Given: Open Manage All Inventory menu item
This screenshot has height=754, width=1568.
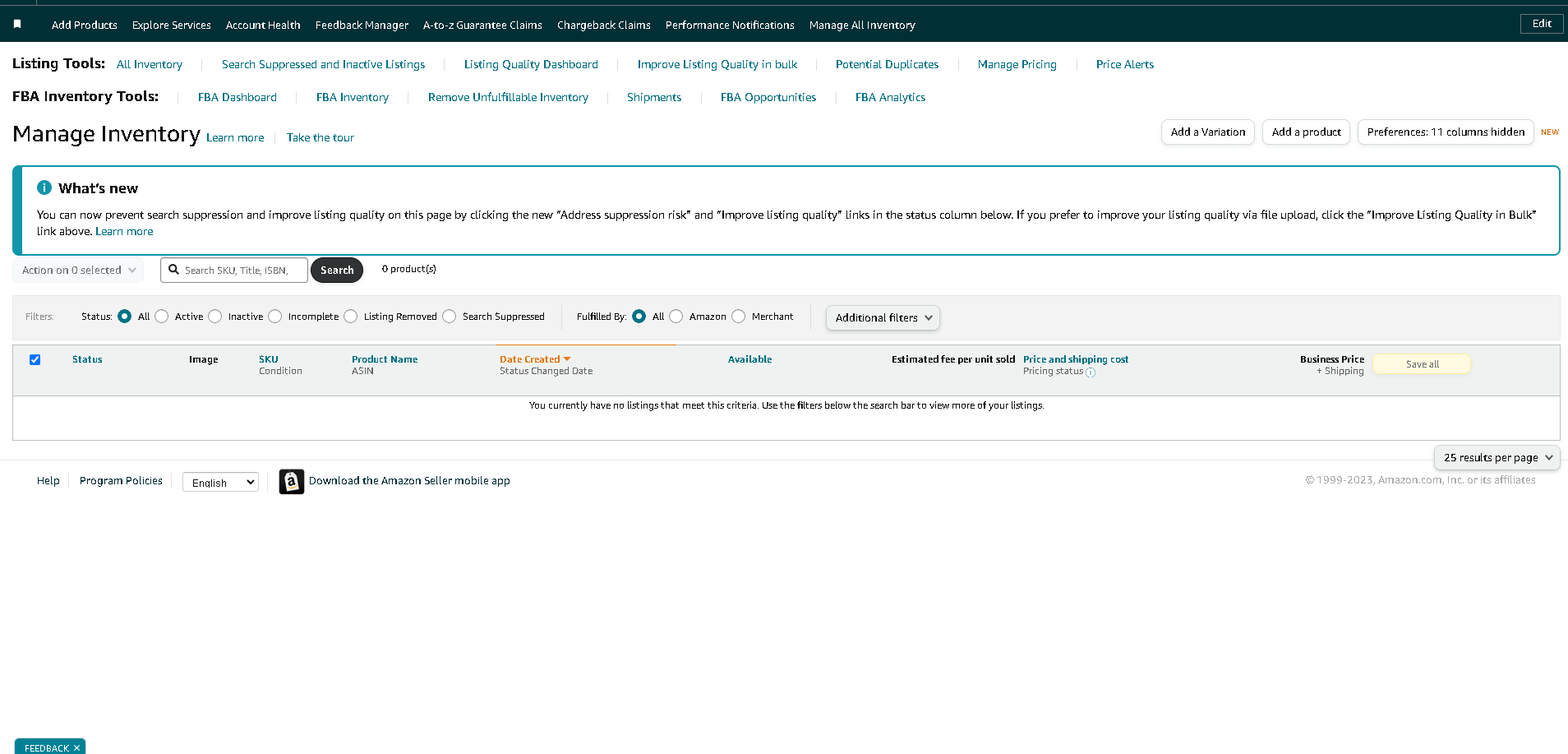Looking at the screenshot, I should coord(862,25).
